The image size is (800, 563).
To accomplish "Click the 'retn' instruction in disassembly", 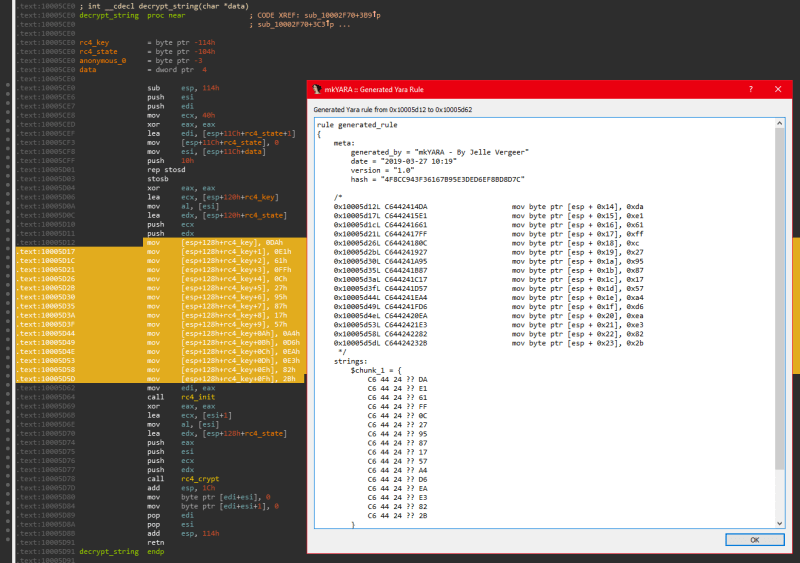I will 156,543.
